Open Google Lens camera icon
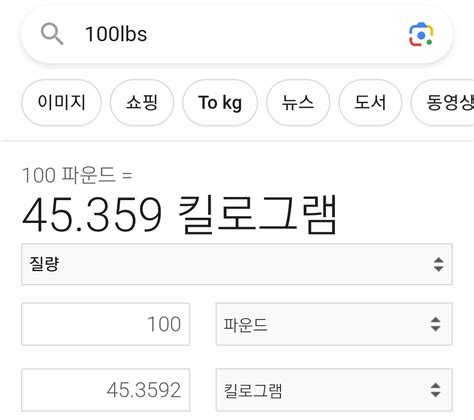The width and height of the screenshot is (474, 420). tap(421, 34)
